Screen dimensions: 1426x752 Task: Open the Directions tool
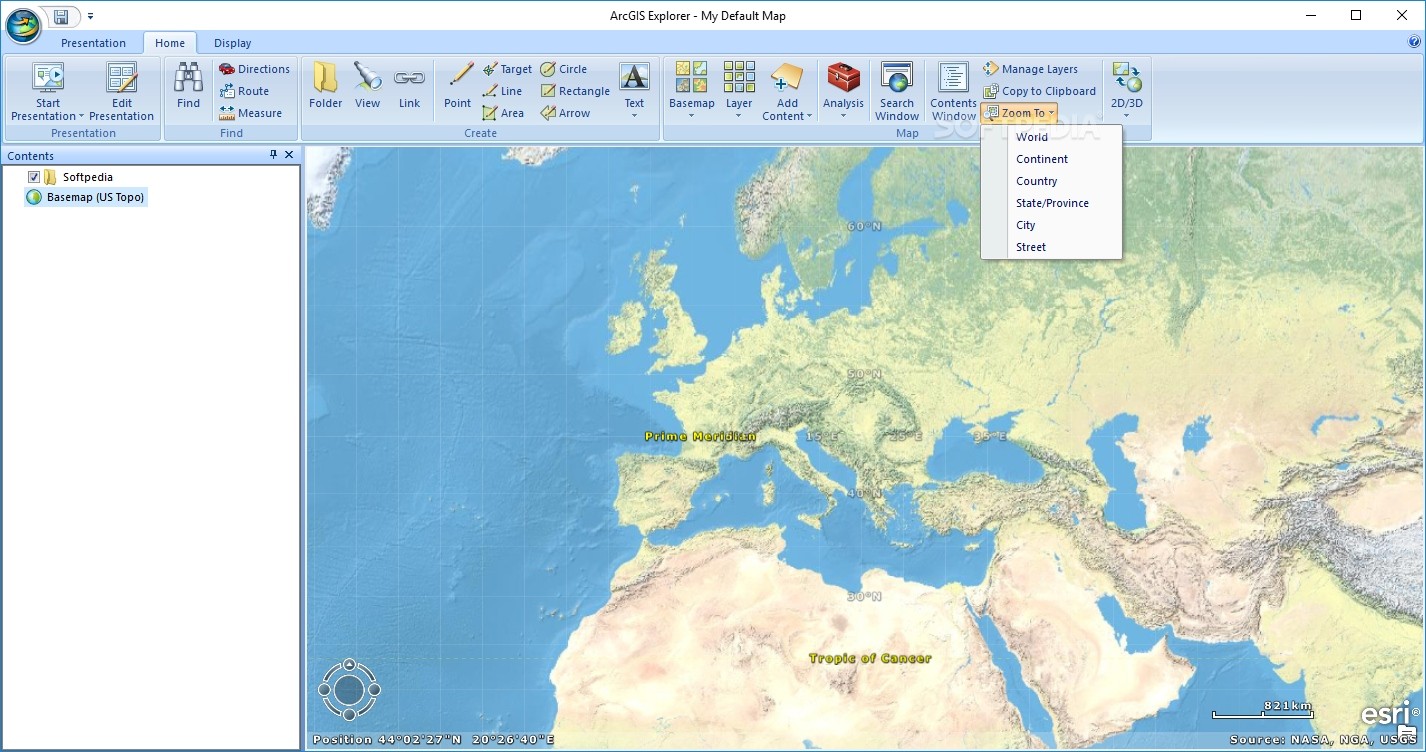click(x=254, y=69)
